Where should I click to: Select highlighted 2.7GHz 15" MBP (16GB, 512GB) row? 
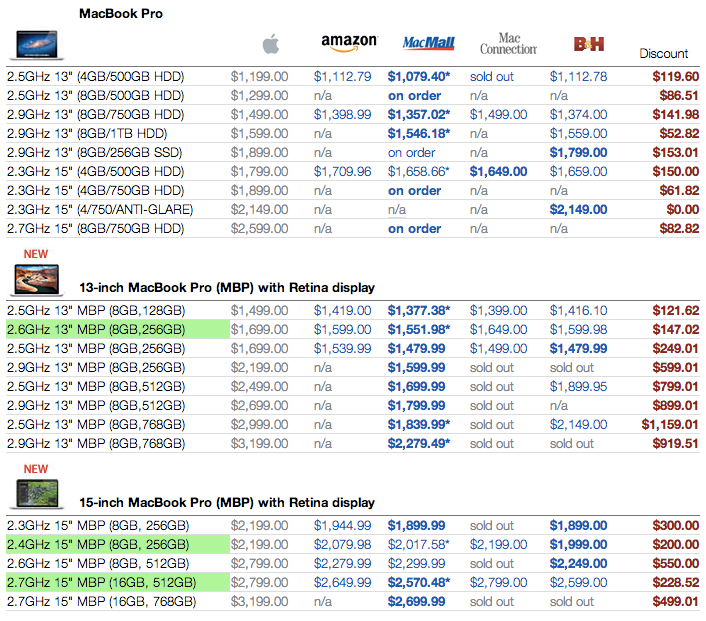(x=118, y=583)
